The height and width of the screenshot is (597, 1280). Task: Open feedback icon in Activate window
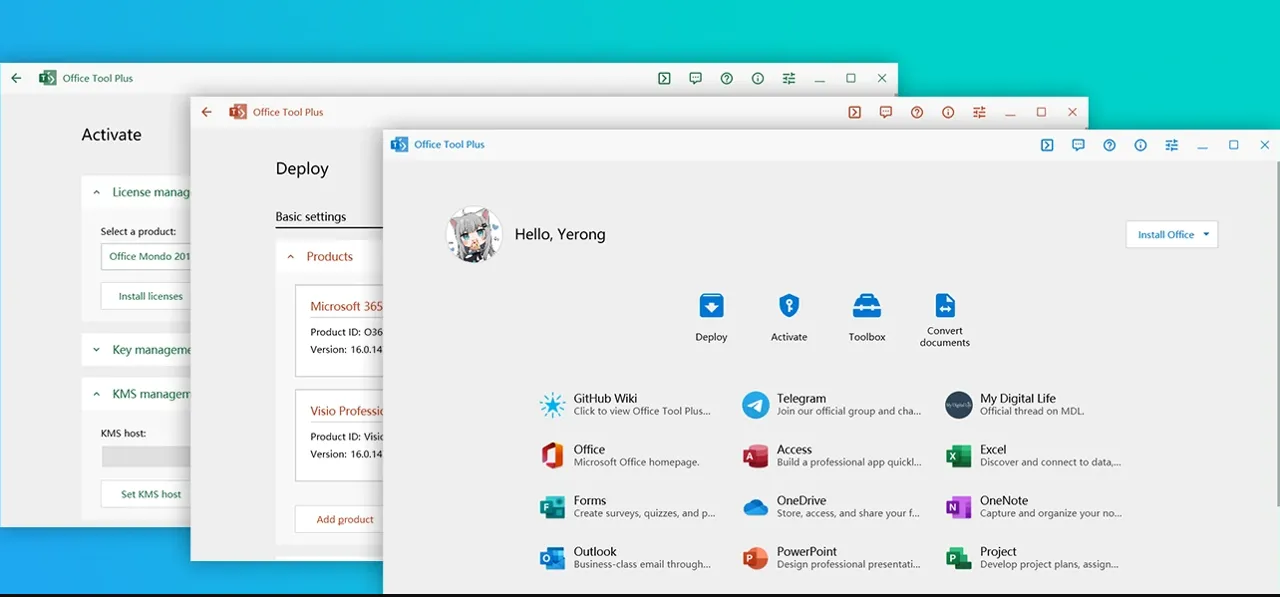[x=695, y=78]
